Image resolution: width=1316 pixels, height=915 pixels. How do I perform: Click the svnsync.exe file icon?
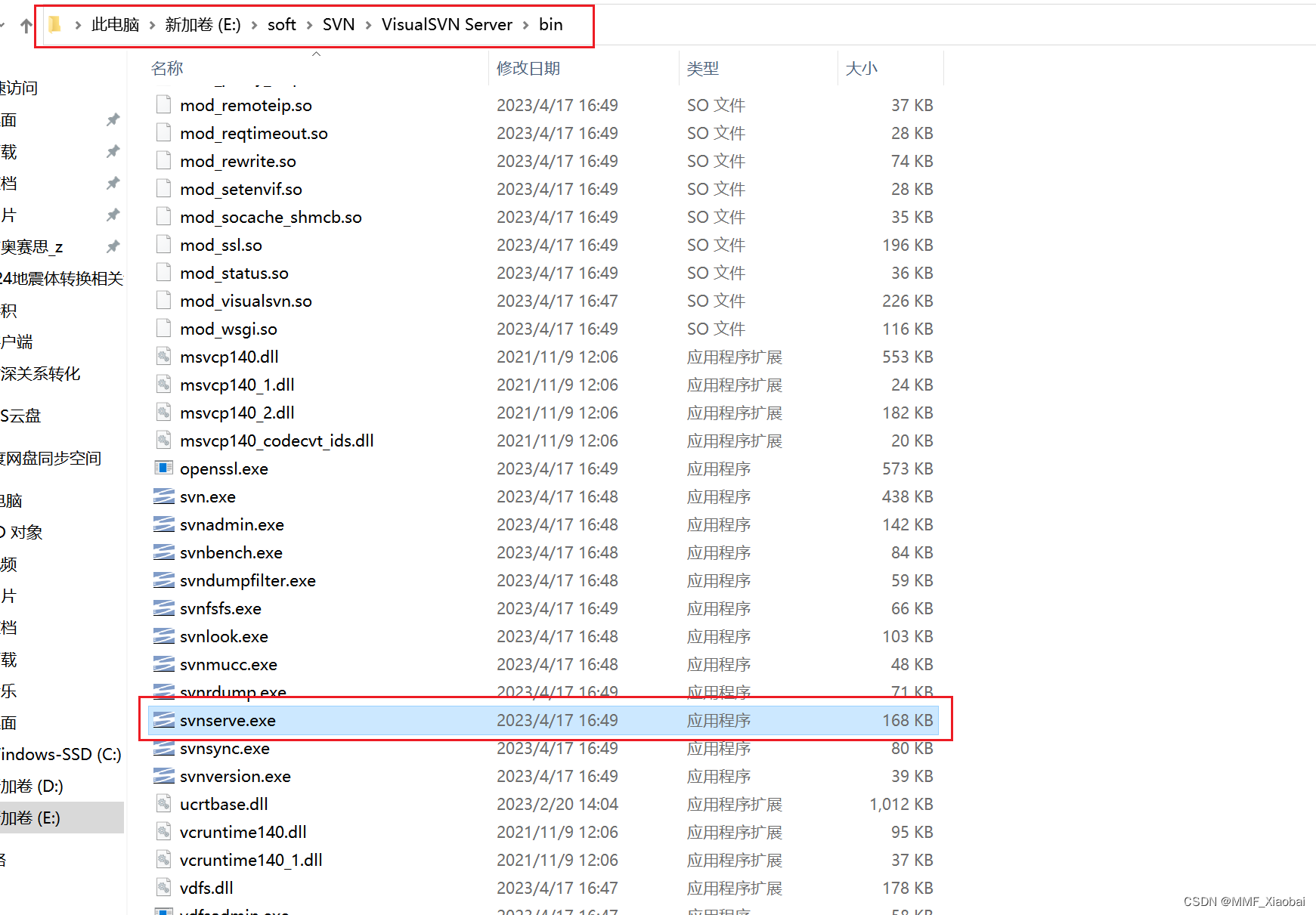(164, 748)
